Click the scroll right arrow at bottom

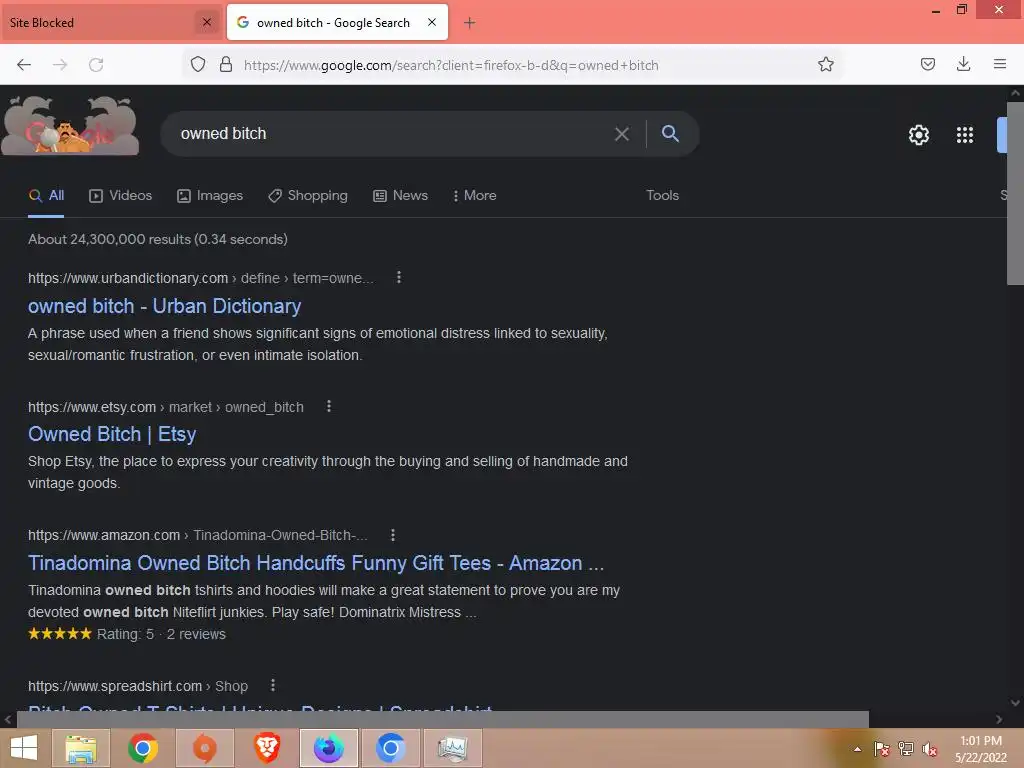999,719
